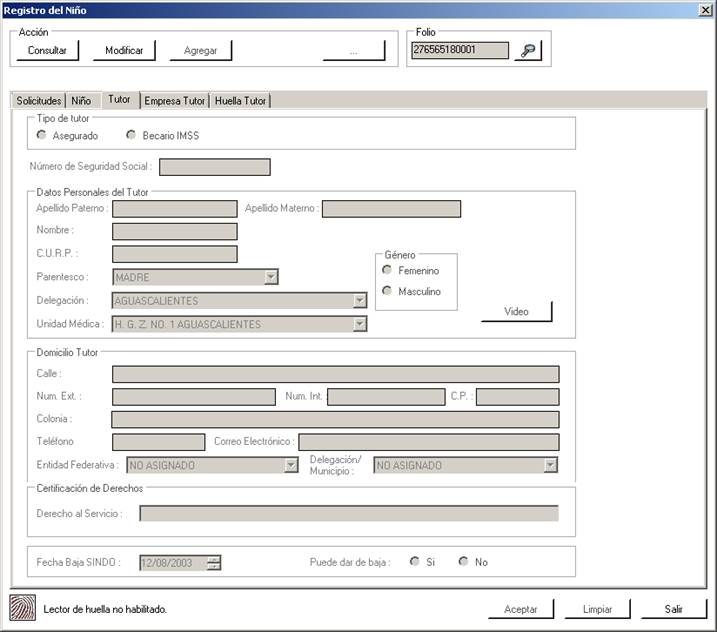The image size is (717, 632).
Task: Click the Número de Seguridad Social field
Action: point(215,167)
